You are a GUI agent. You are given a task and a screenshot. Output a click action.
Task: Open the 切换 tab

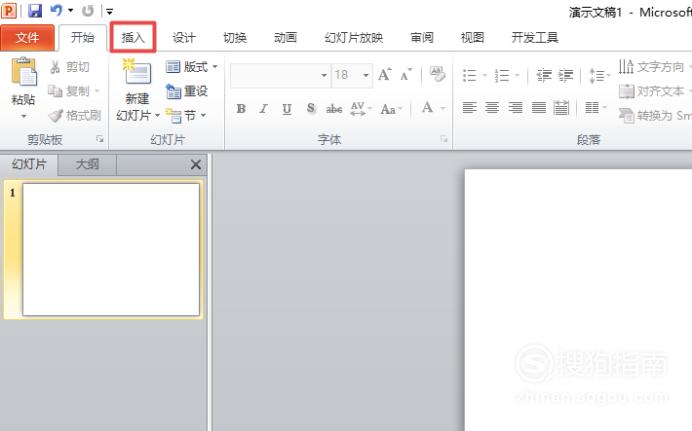click(x=235, y=38)
